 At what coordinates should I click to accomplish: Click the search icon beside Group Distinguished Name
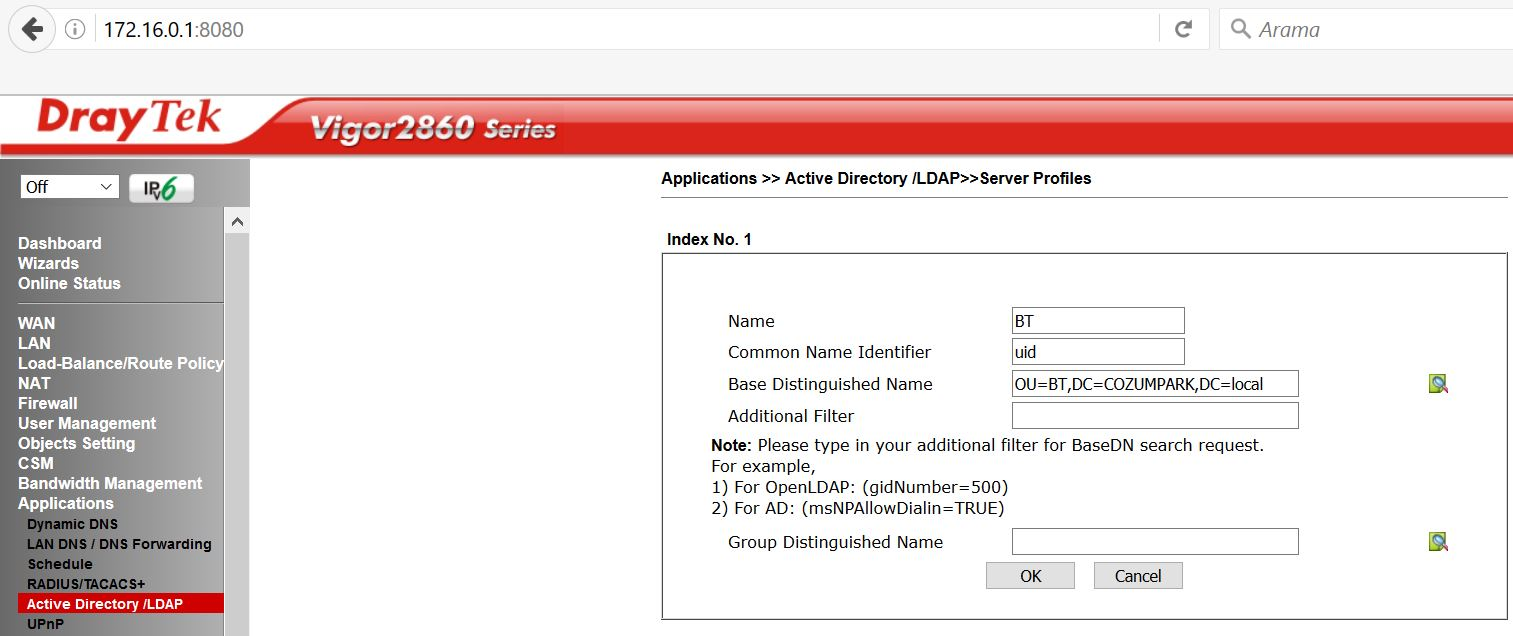(1438, 542)
